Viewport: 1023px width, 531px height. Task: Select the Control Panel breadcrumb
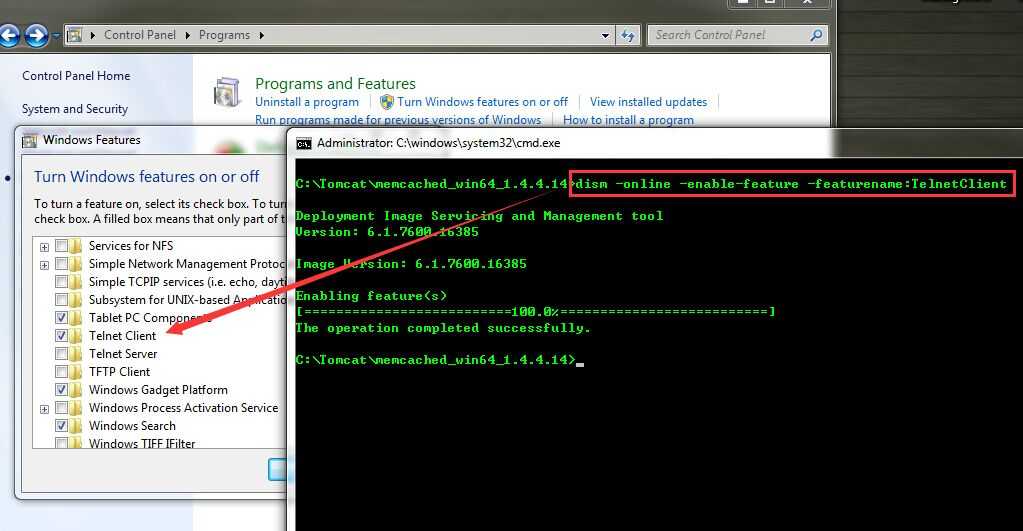click(140, 35)
